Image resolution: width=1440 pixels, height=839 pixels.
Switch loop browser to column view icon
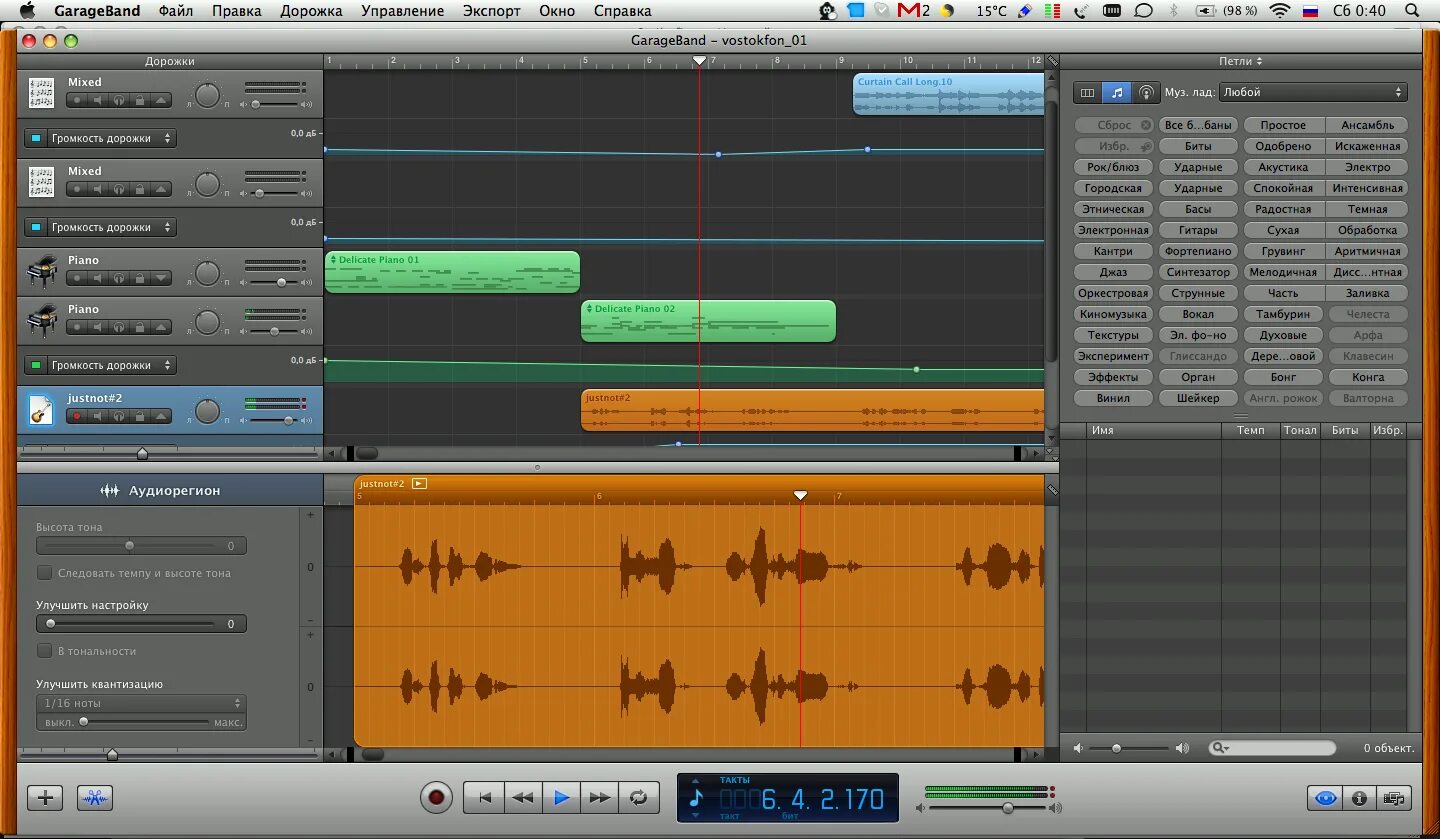coord(1086,92)
